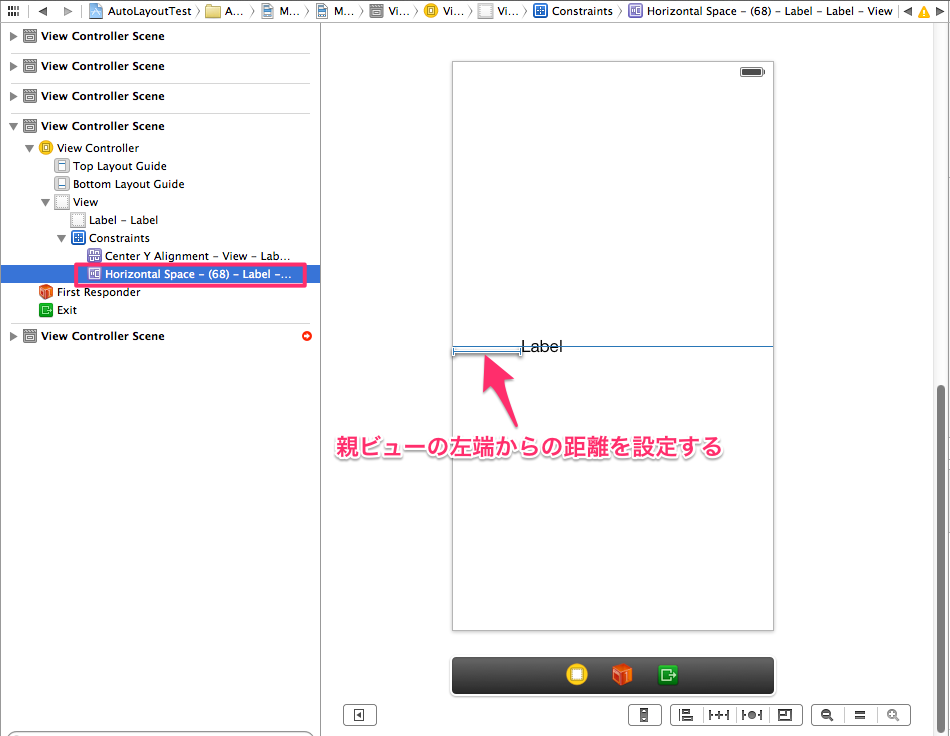
Task: Click the zoom-in magnifier icon
Action: click(x=894, y=714)
